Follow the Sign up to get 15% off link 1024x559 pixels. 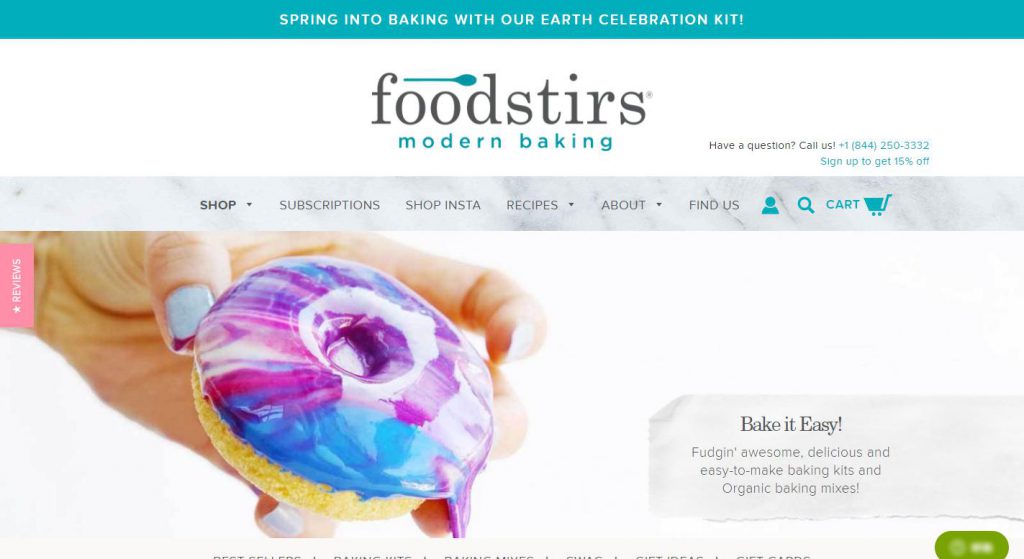click(x=874, y=161)
